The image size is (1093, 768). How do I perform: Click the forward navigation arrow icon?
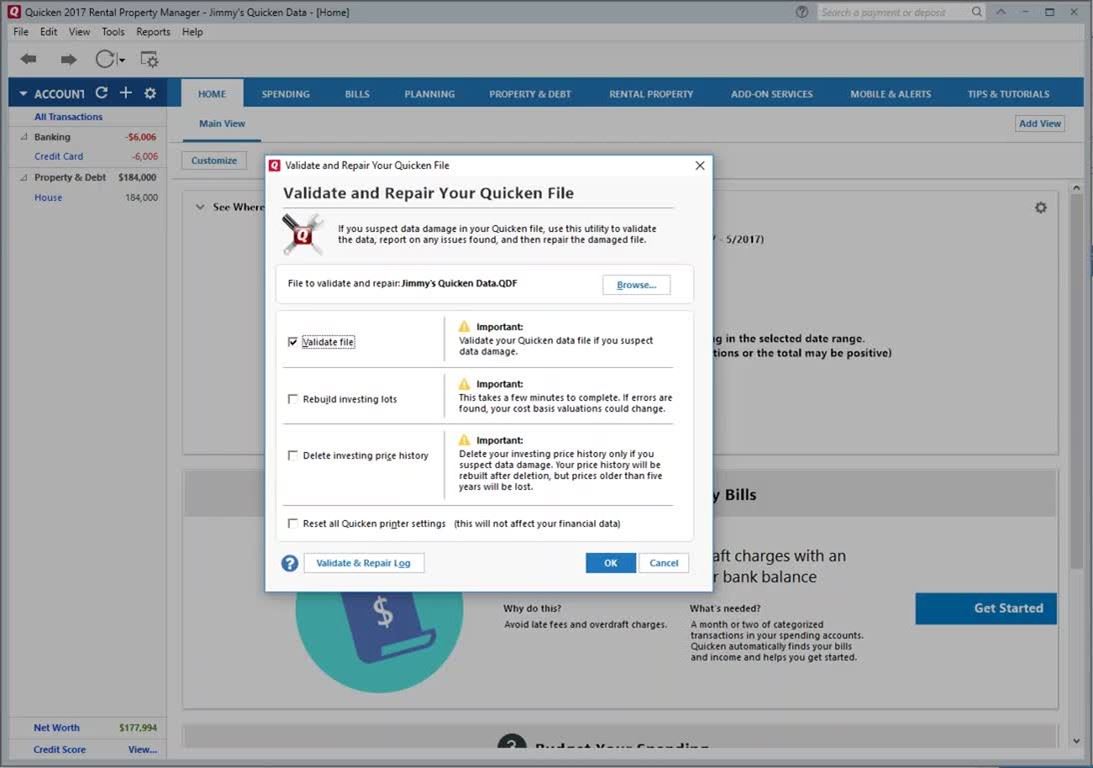[x=68, y=60]
